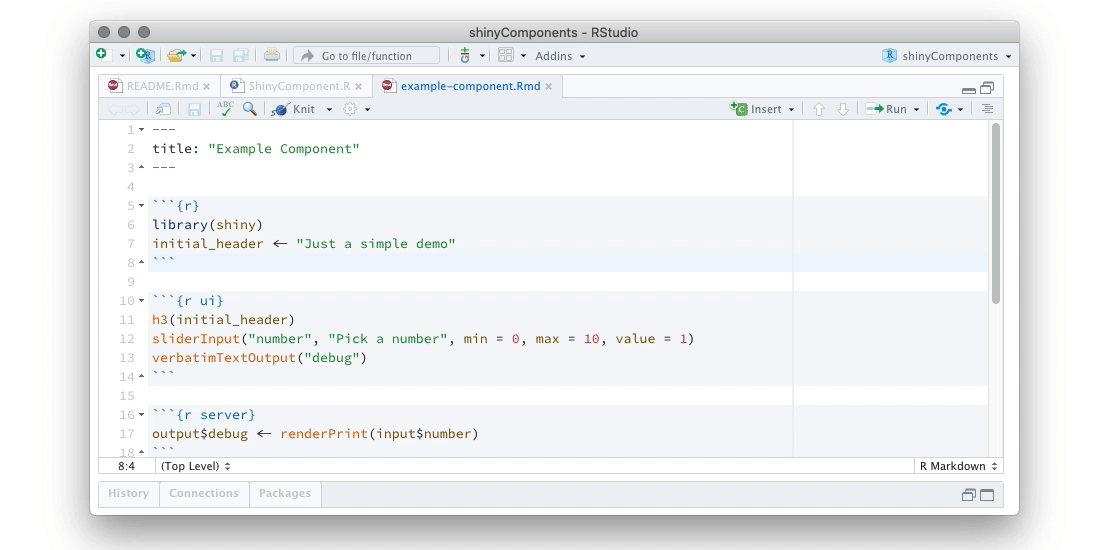Image resolution: width=1100 pixels, height=550 pixels.
Task: Collapse the YAML header fold at line 1
Action: pos(141,130)
